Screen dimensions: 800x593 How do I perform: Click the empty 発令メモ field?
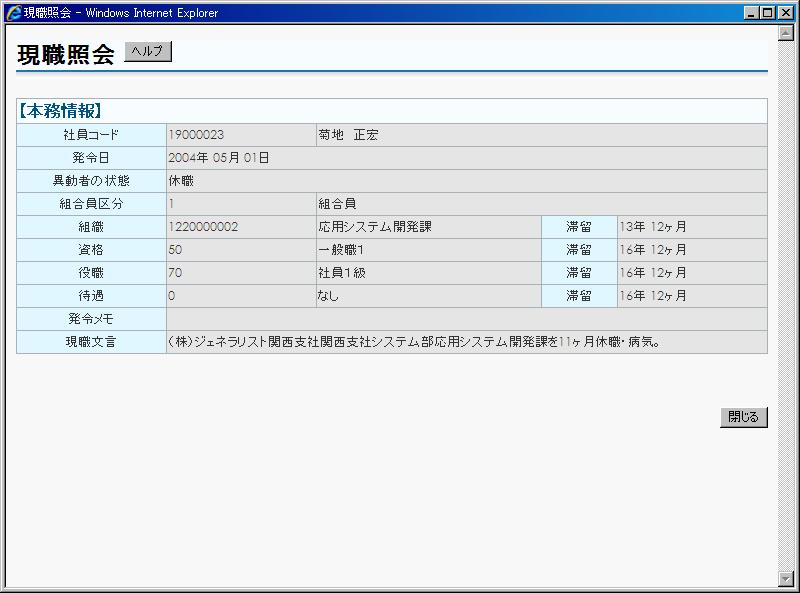pos(466,319)
